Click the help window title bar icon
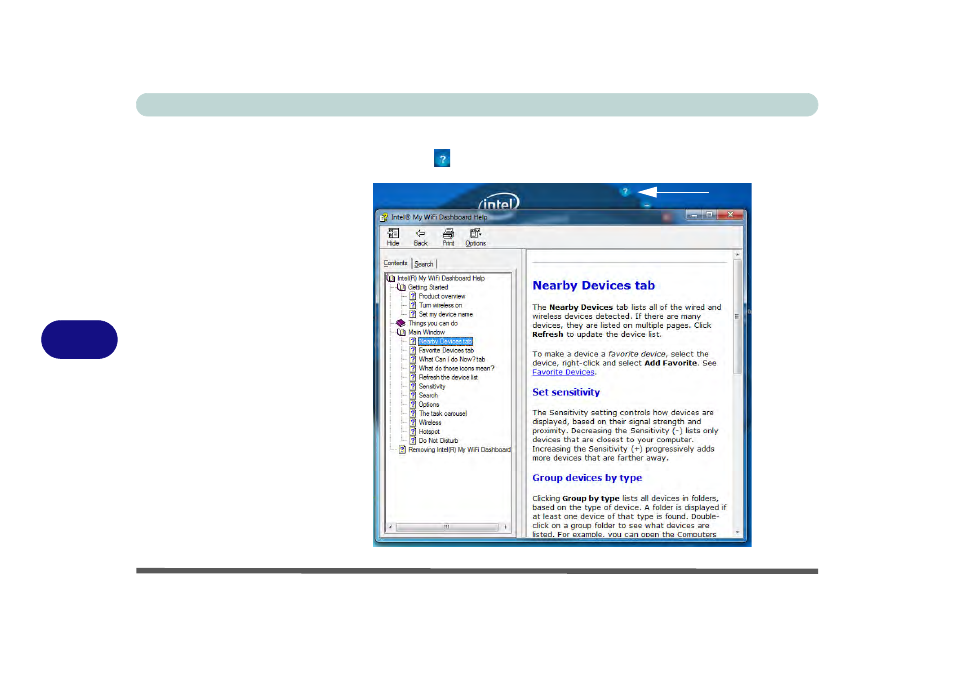Screen dimensions: 954x673 pyautogui.click(x=384, y=217)
